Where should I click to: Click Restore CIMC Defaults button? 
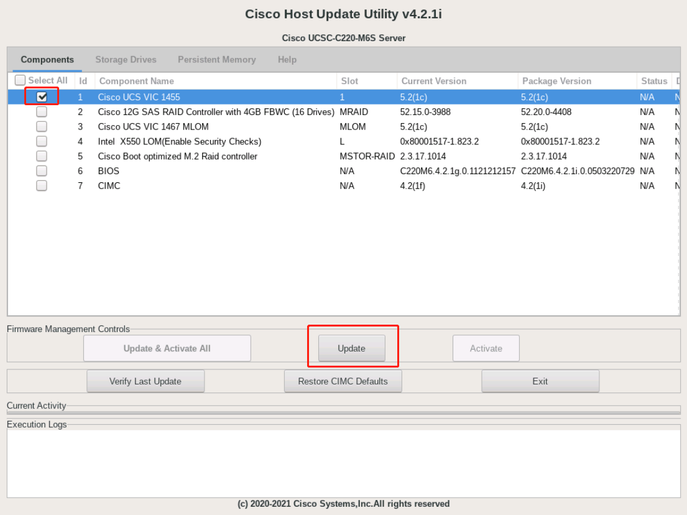tap(343, 381)
